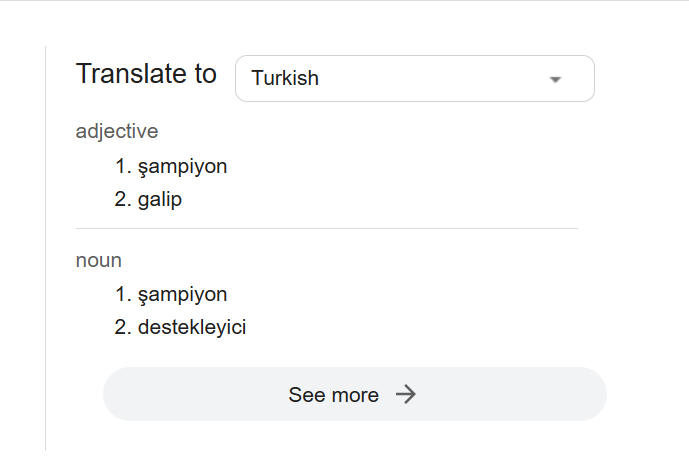The width and height of the screenshot is (689, 462).
Task: Click number "2." marker beside destekleyici
Action: point(123,327)
